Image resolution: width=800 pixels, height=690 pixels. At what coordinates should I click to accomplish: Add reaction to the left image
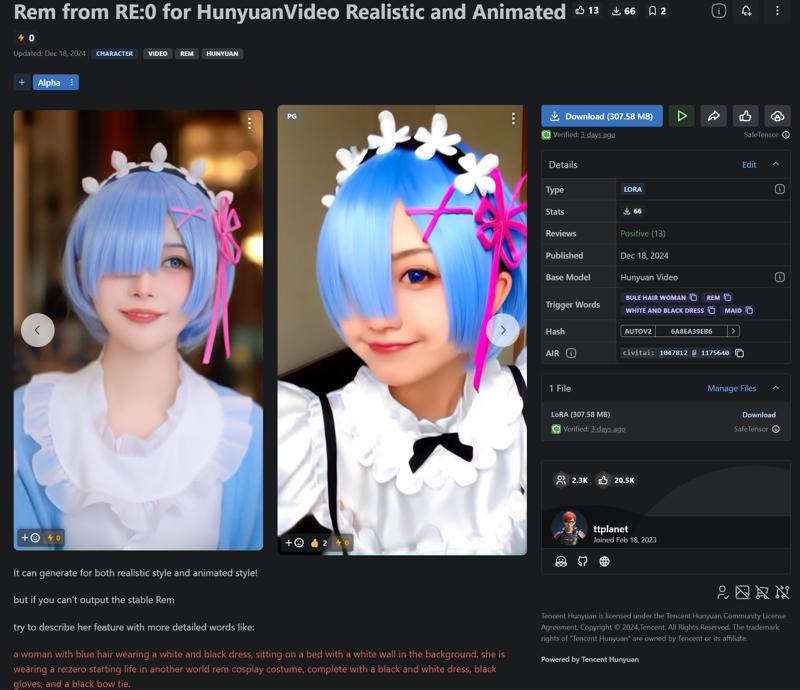pyautogui.click(x=30, y=537)
